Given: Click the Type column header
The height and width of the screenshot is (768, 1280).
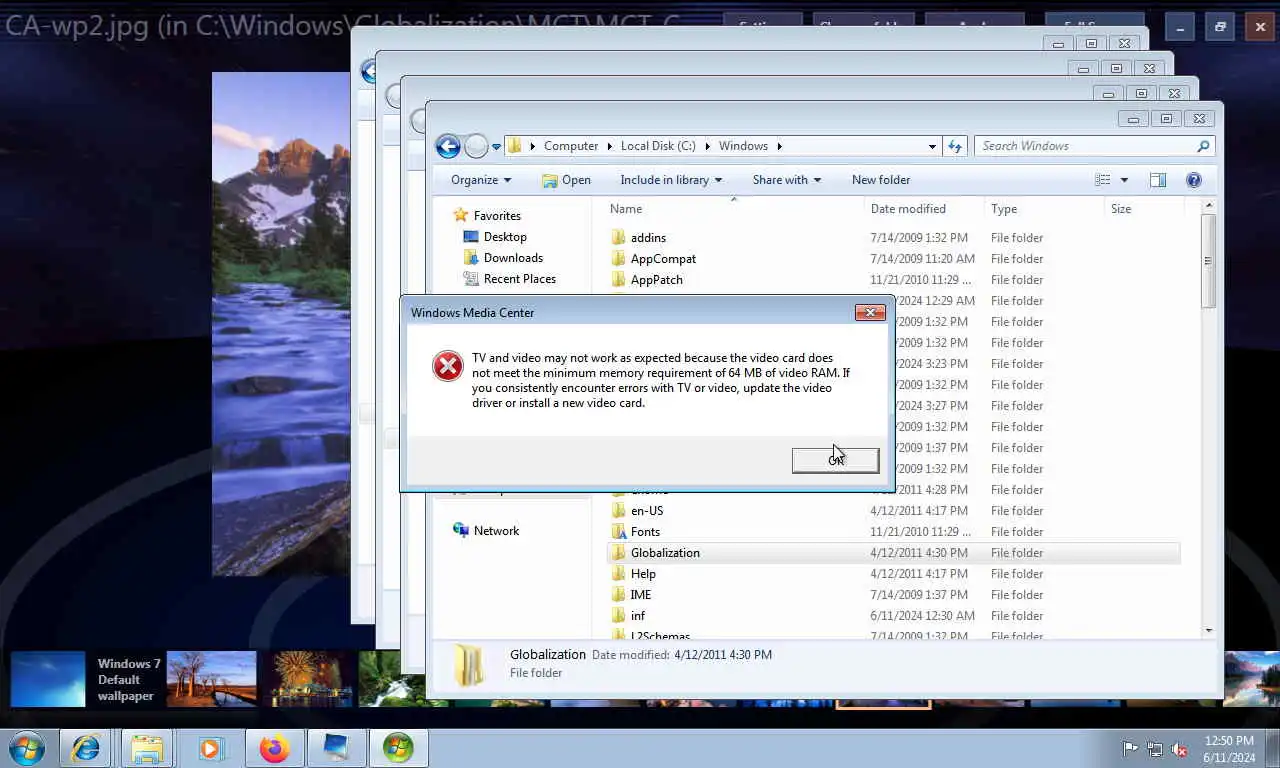Looking at the screenshot, I should point(1044,209).
